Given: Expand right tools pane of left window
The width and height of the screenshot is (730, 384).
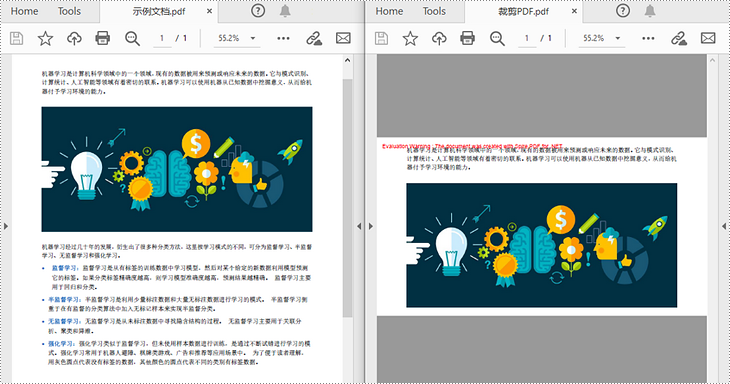Looking at the screenshot, I should [358, 226].
